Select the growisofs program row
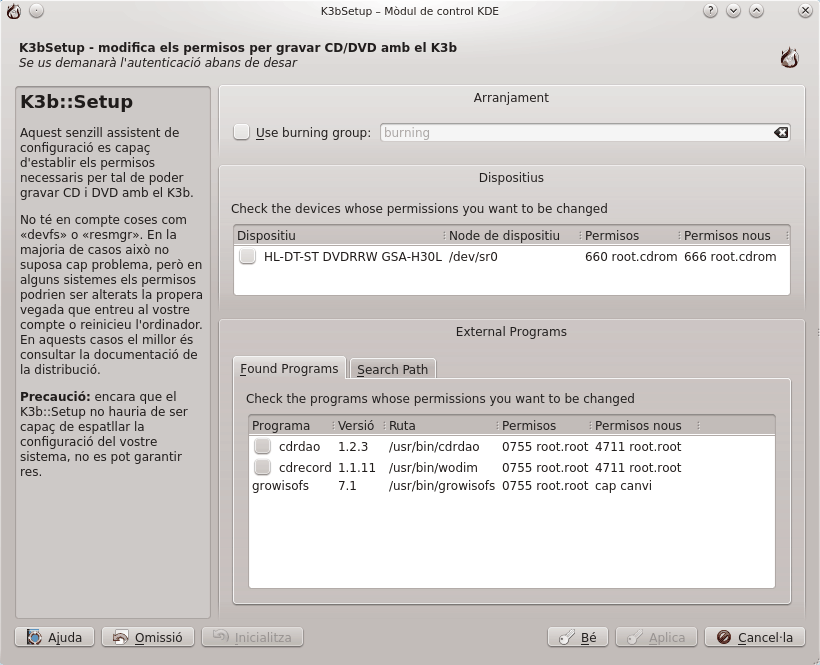This screenshot has width=820, height=665. pyautogui.click(x=281, y=486)
